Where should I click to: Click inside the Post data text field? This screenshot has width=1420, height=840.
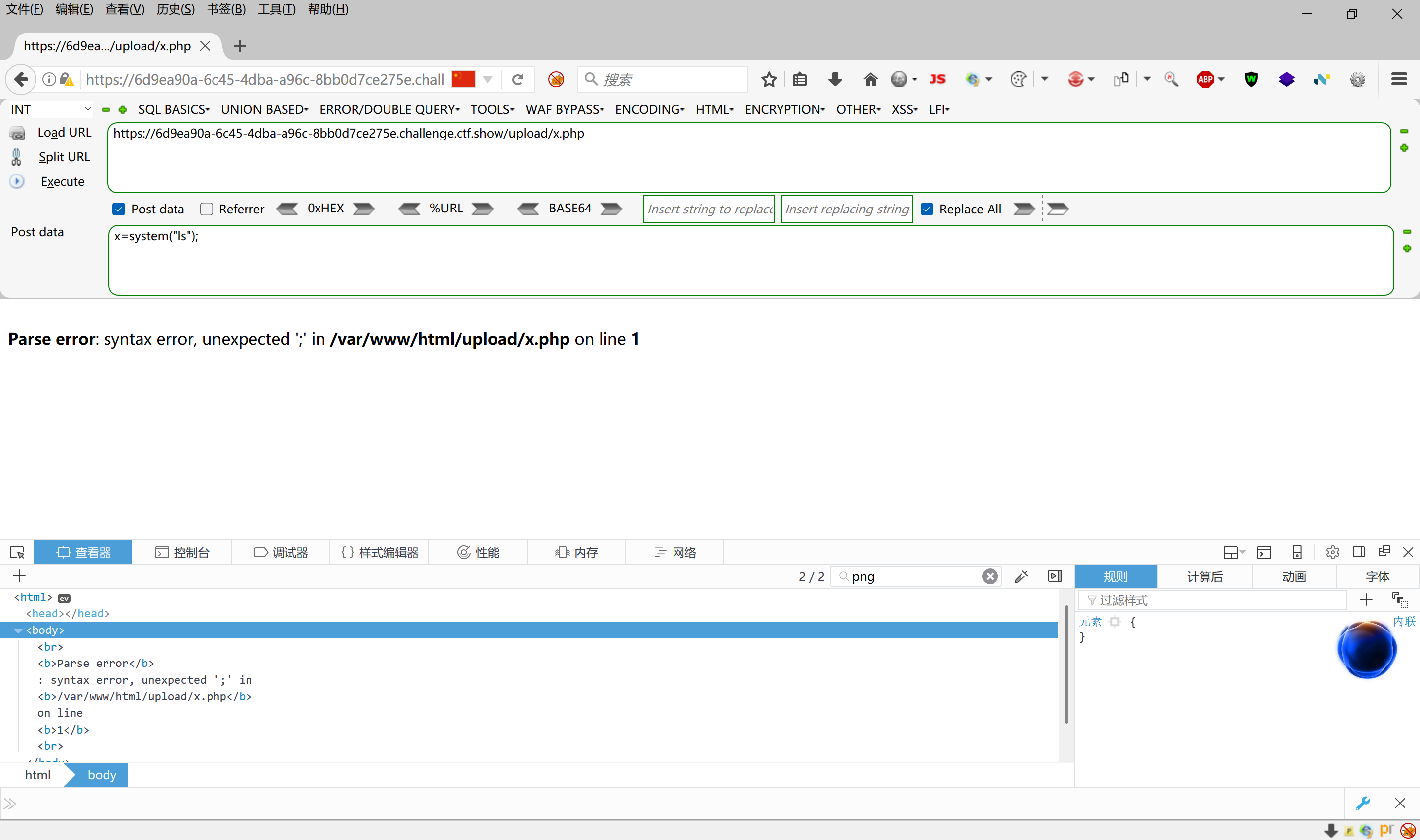pos(750,260)
